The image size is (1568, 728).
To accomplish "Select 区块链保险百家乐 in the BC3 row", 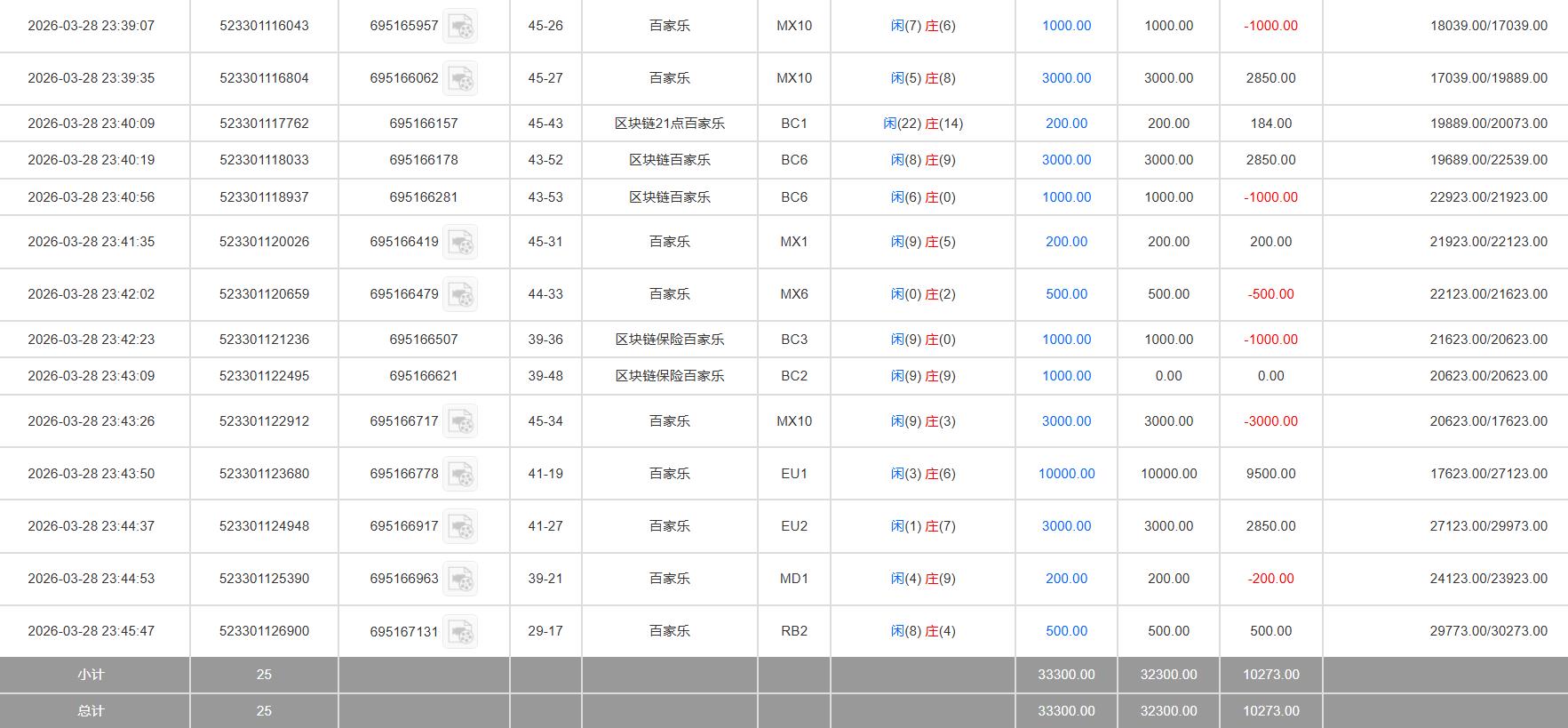I will (670, 340).
